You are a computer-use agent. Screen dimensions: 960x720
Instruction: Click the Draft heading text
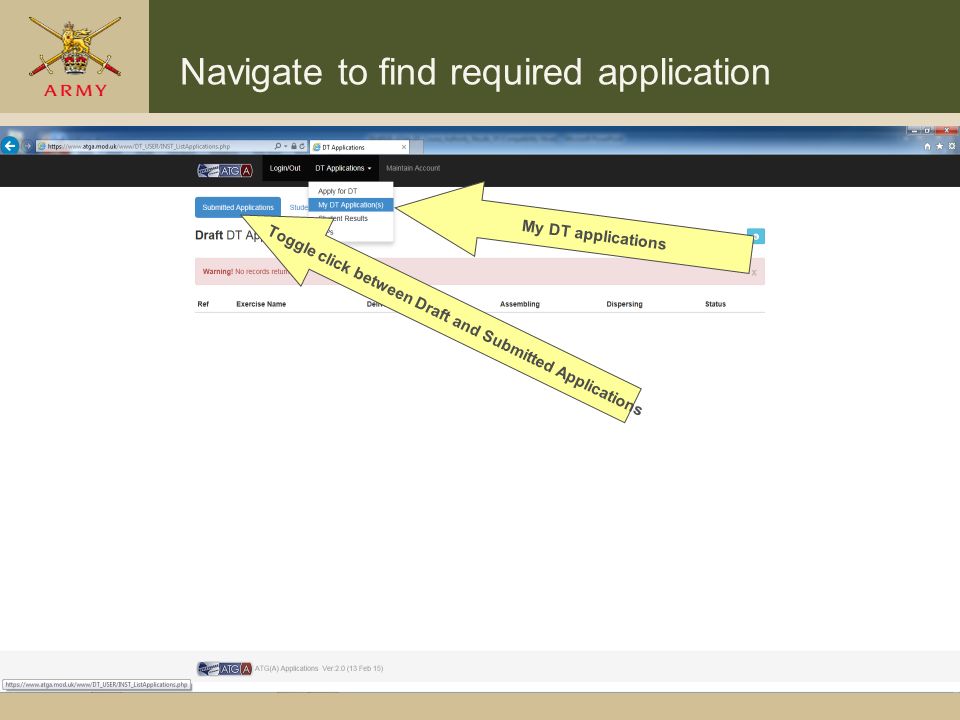point(209,235)
